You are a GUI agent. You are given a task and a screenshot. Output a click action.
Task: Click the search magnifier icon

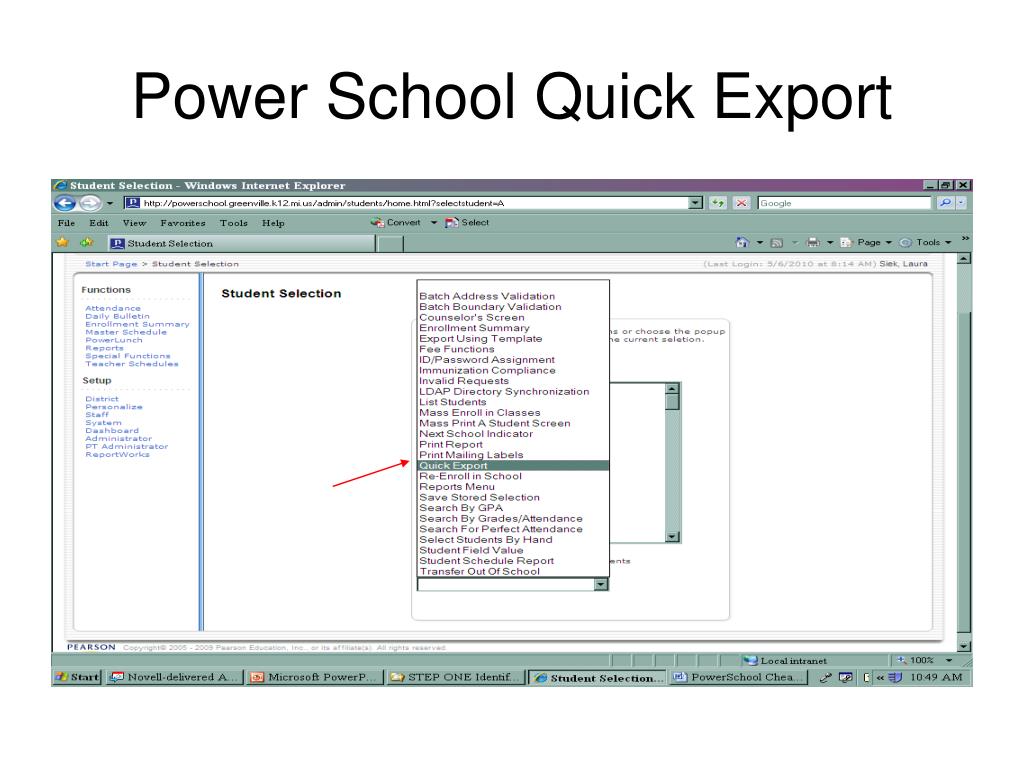(944, 203)
